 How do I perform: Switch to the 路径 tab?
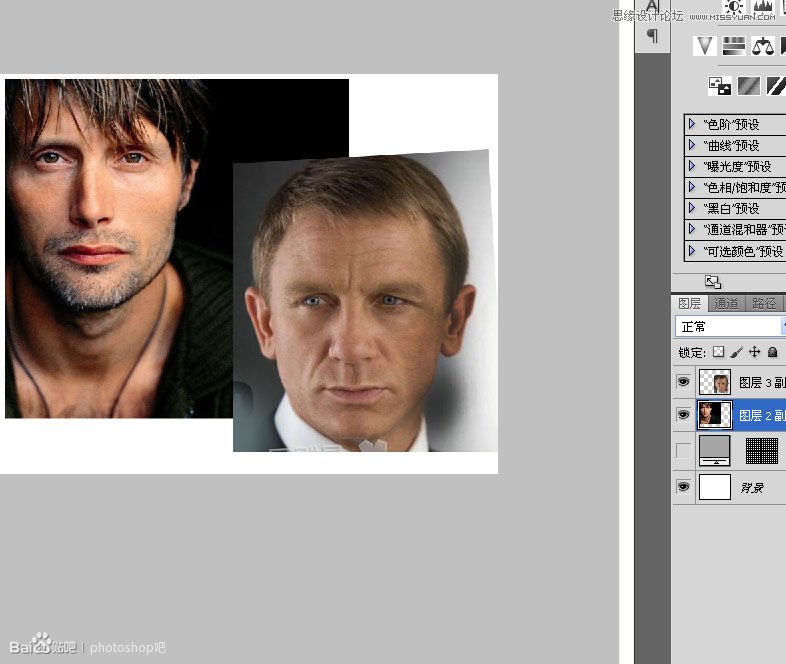[764, 304]
